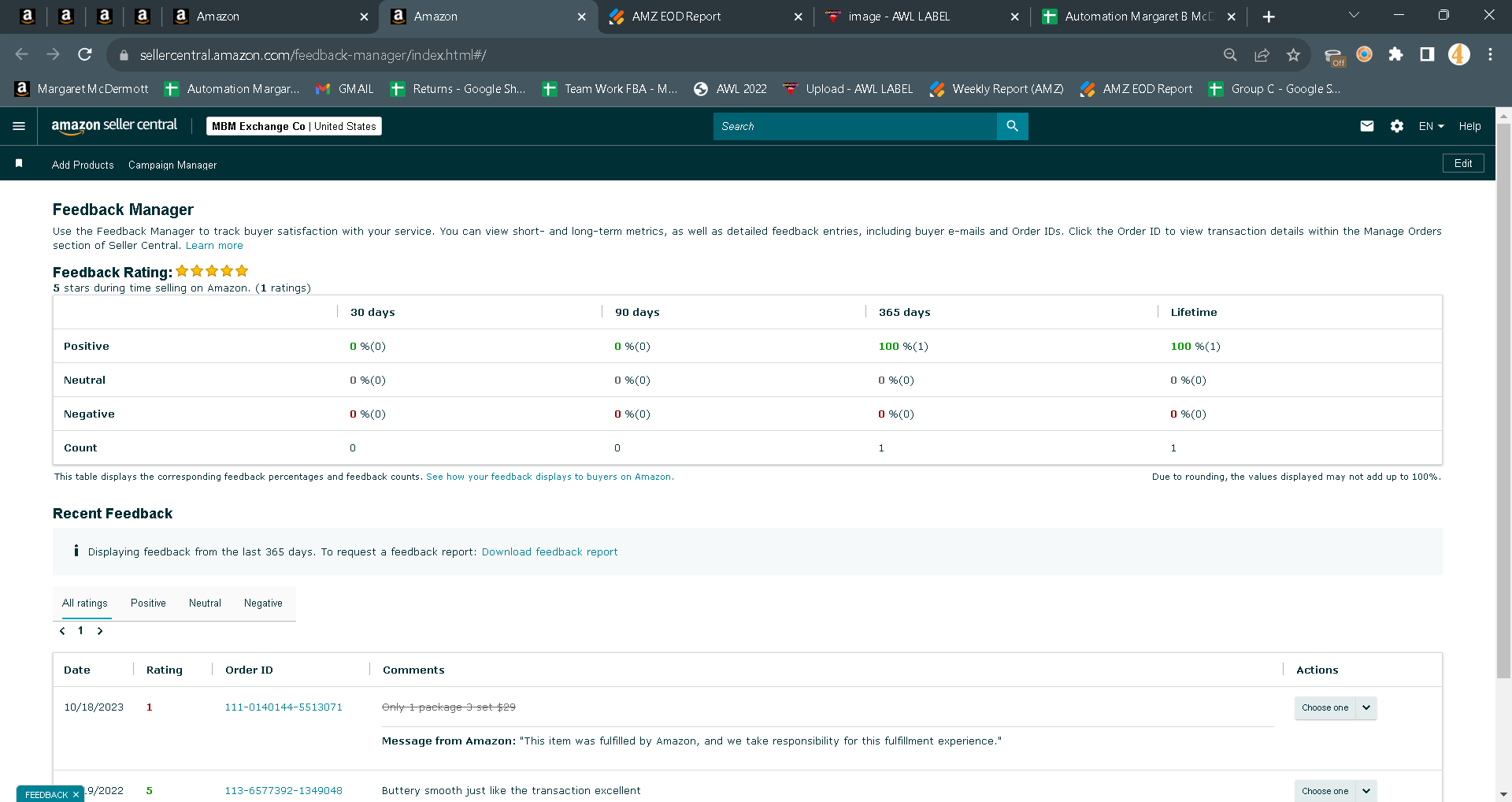Click the Amazon Seller Central logo
The width and height of the screenshot is (1512, 802).
[114, 126]
